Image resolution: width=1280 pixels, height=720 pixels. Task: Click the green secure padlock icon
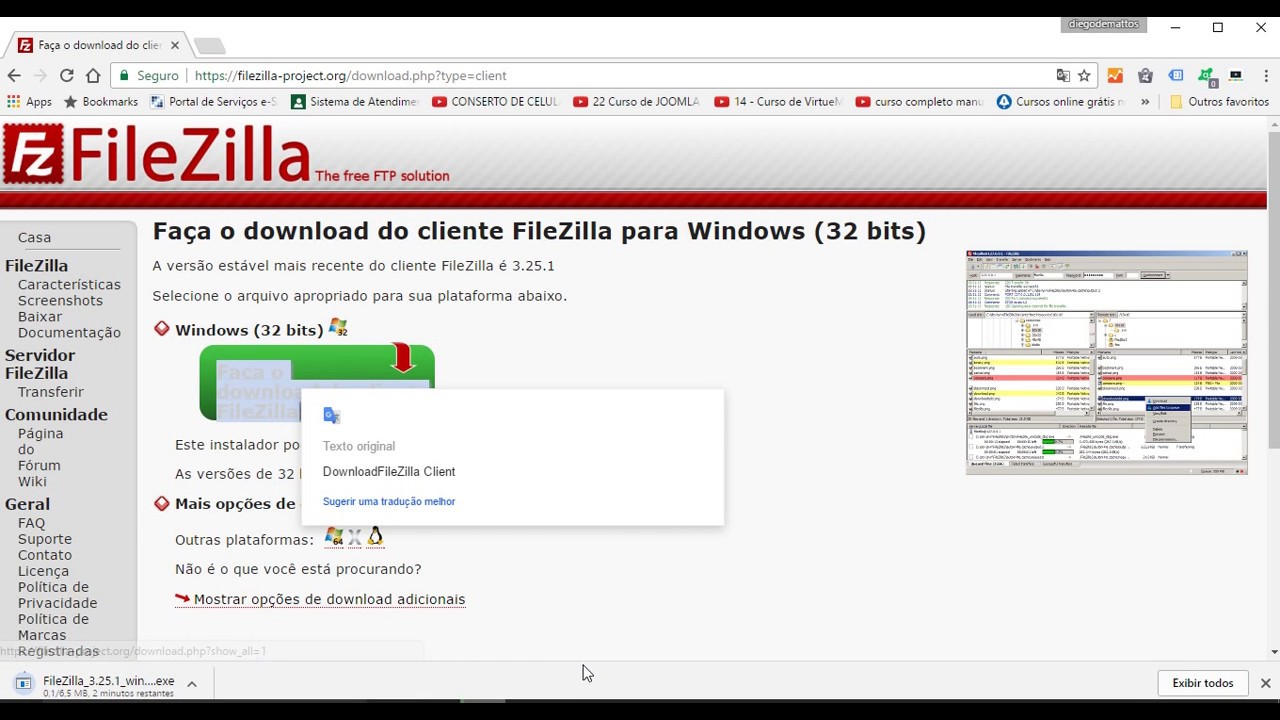pyautogui.click(x=124, y=75)
